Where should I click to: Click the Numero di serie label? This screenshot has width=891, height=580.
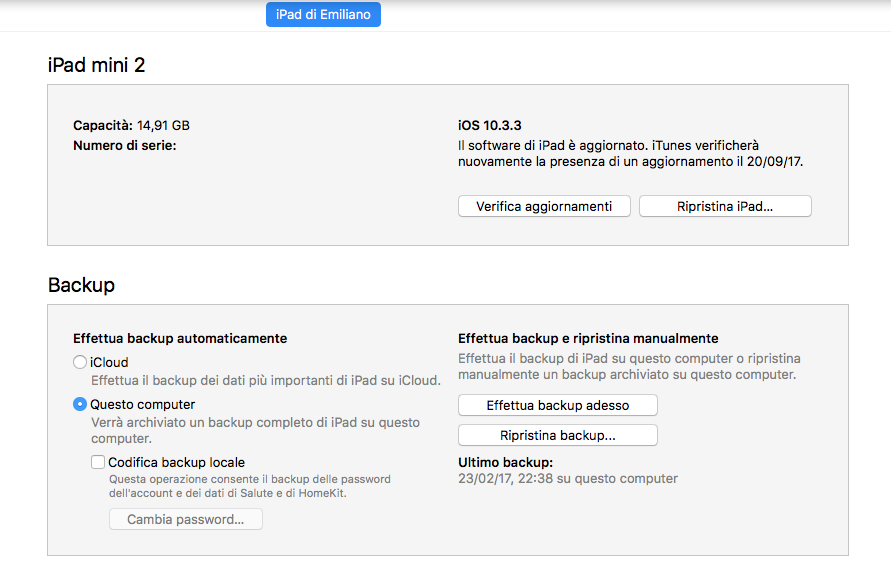point(124,145)
